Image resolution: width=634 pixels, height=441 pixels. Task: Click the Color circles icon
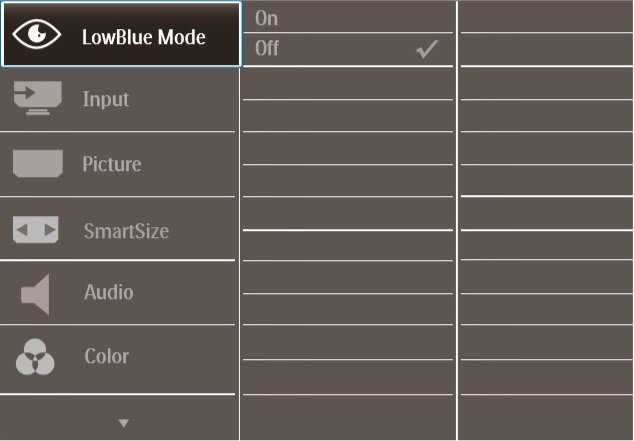click(x=35, y=357)
